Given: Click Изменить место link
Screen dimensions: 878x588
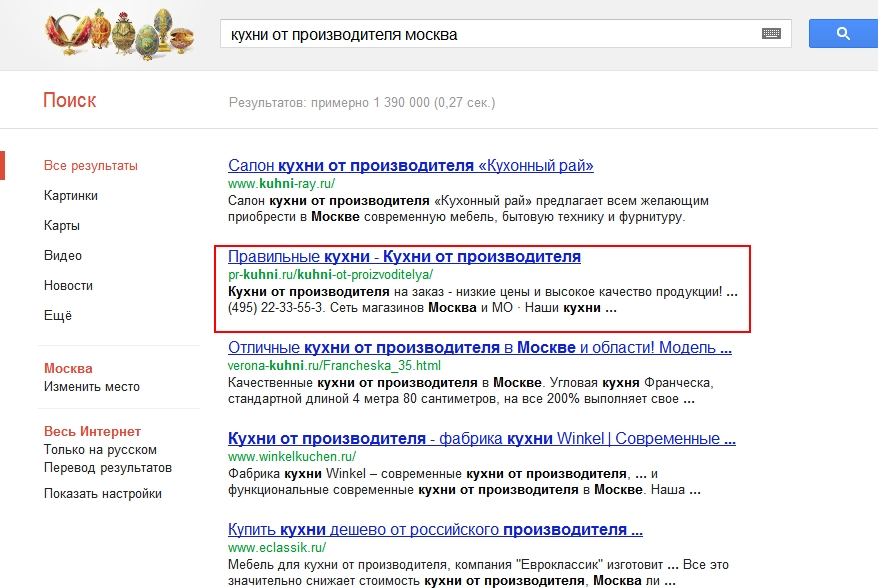Looking at the screenshot, I should 92,386.
